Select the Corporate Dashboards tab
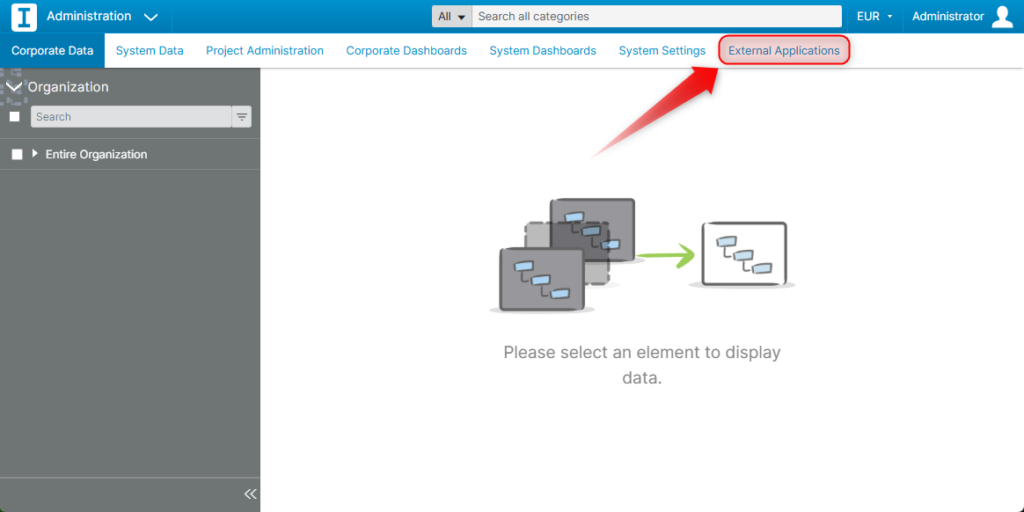The height and width of the screenshot is (512, 1024). click(x=406, y=51)
